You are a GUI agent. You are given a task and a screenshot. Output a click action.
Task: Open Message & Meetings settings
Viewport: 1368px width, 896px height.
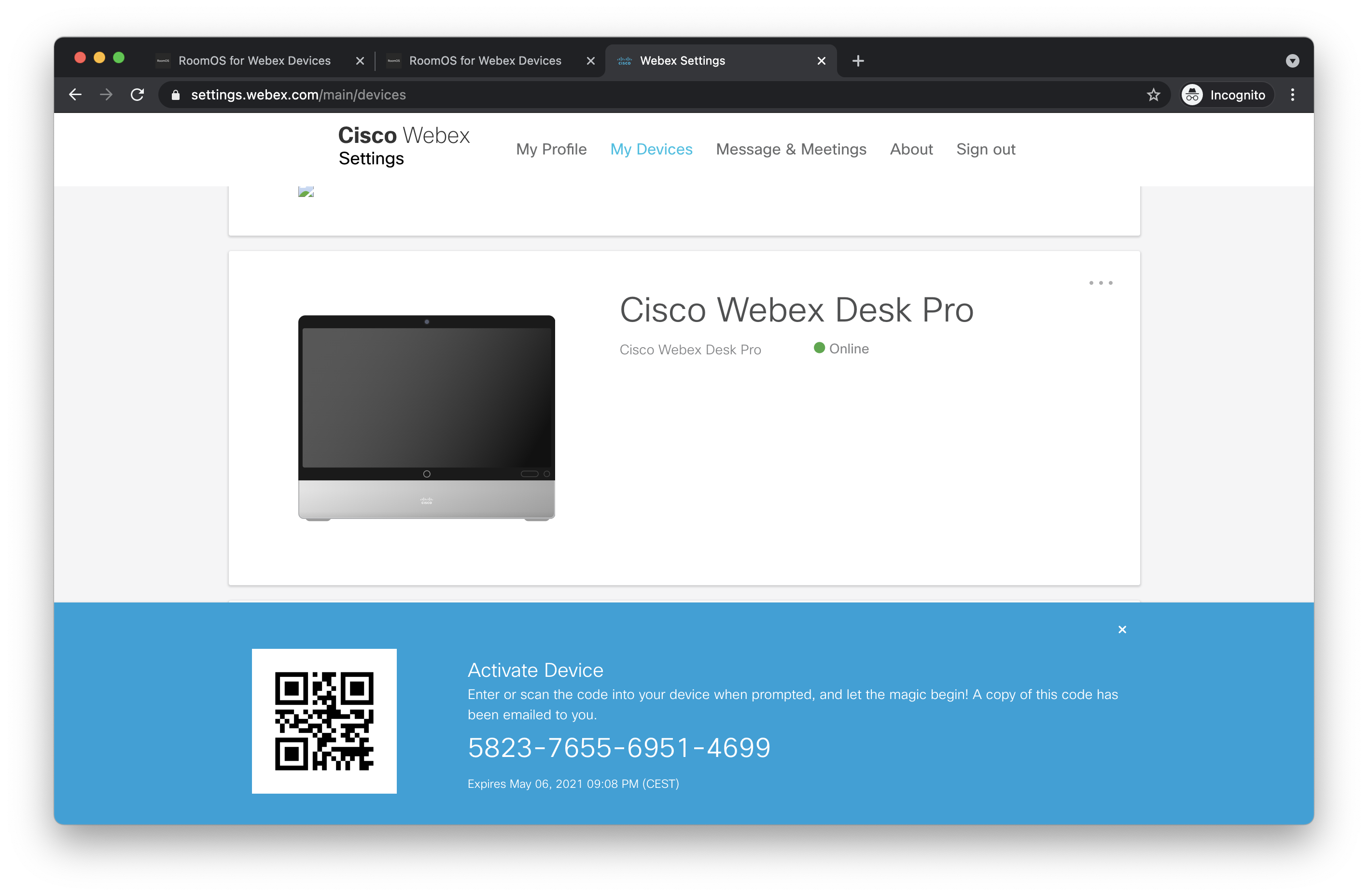(791, 150)
